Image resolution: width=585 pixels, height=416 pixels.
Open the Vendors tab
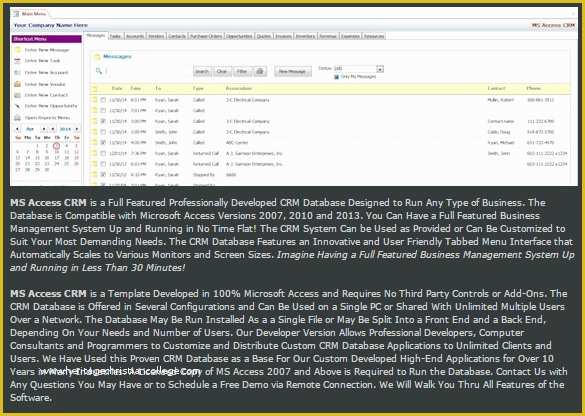click(x=156, y=36)
